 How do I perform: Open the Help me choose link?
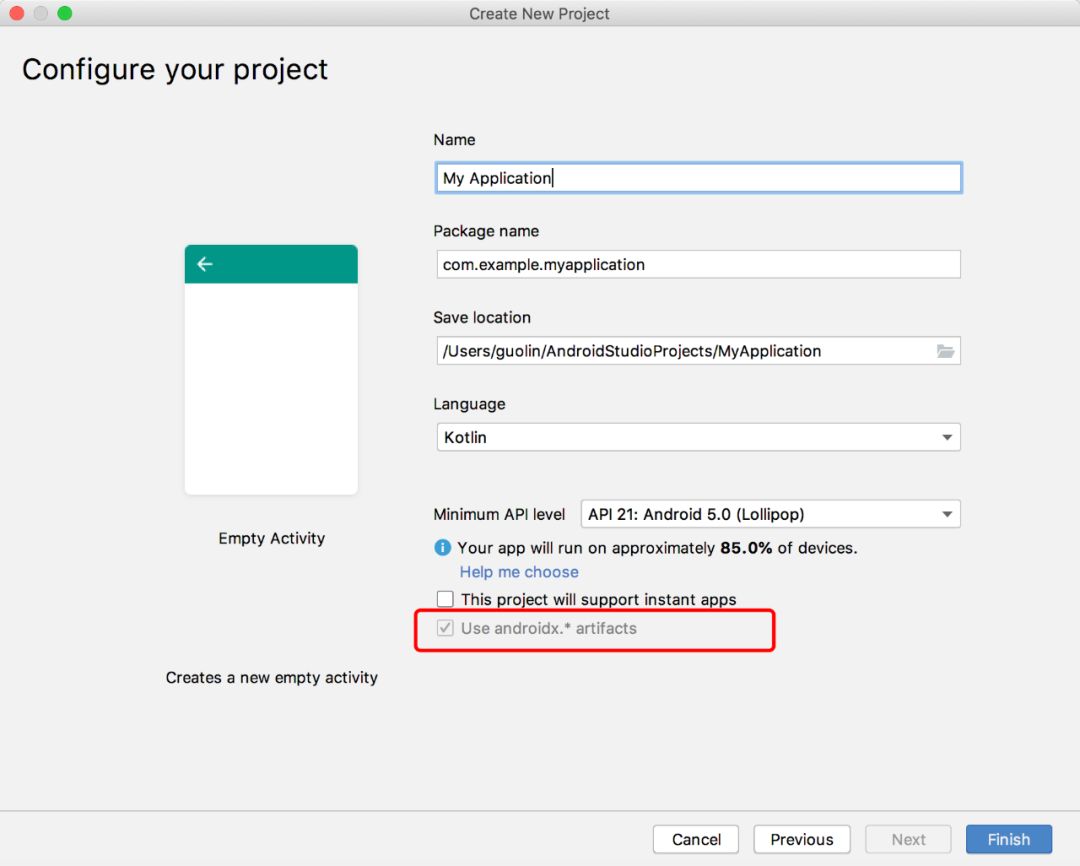pos(519,572)
